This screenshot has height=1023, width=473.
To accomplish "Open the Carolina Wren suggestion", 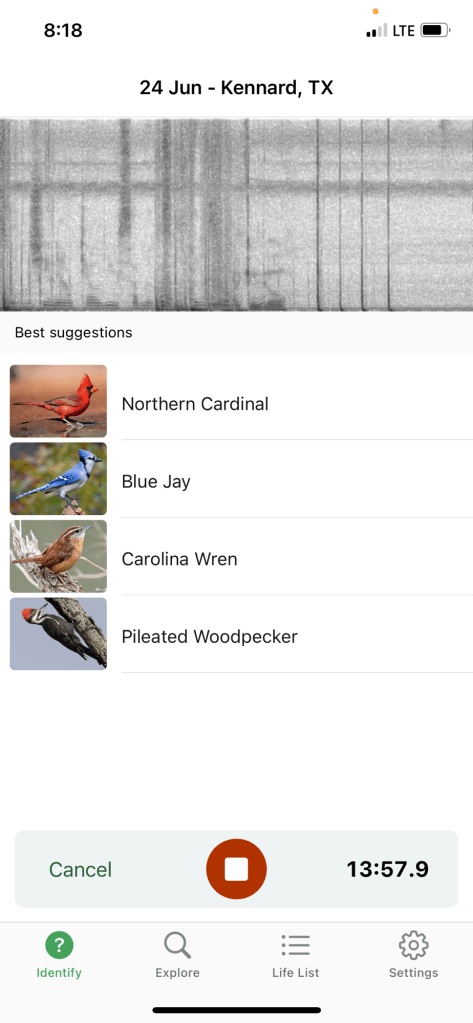I will pos(236,557).
